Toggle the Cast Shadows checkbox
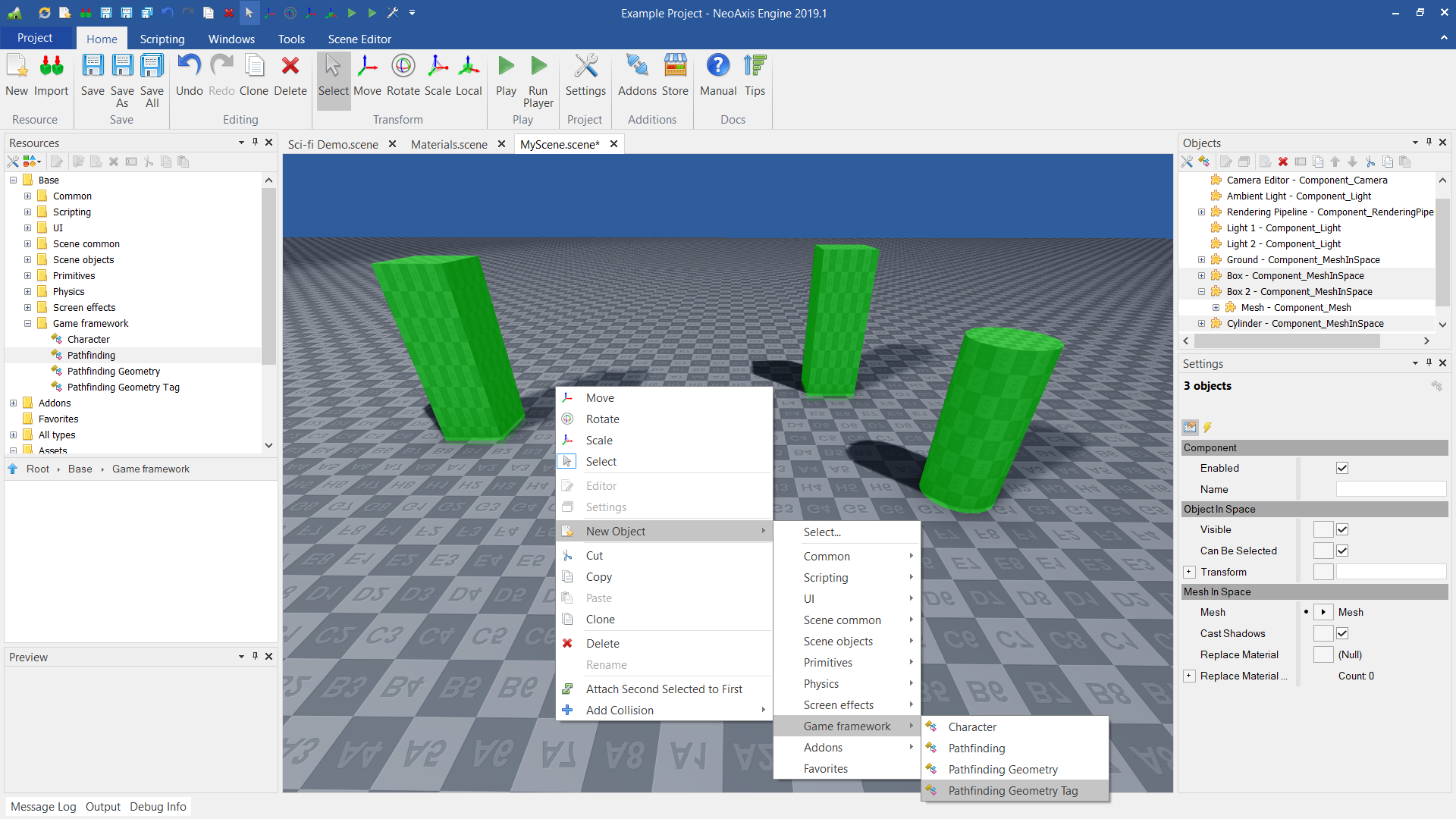 pos(1342,633)
